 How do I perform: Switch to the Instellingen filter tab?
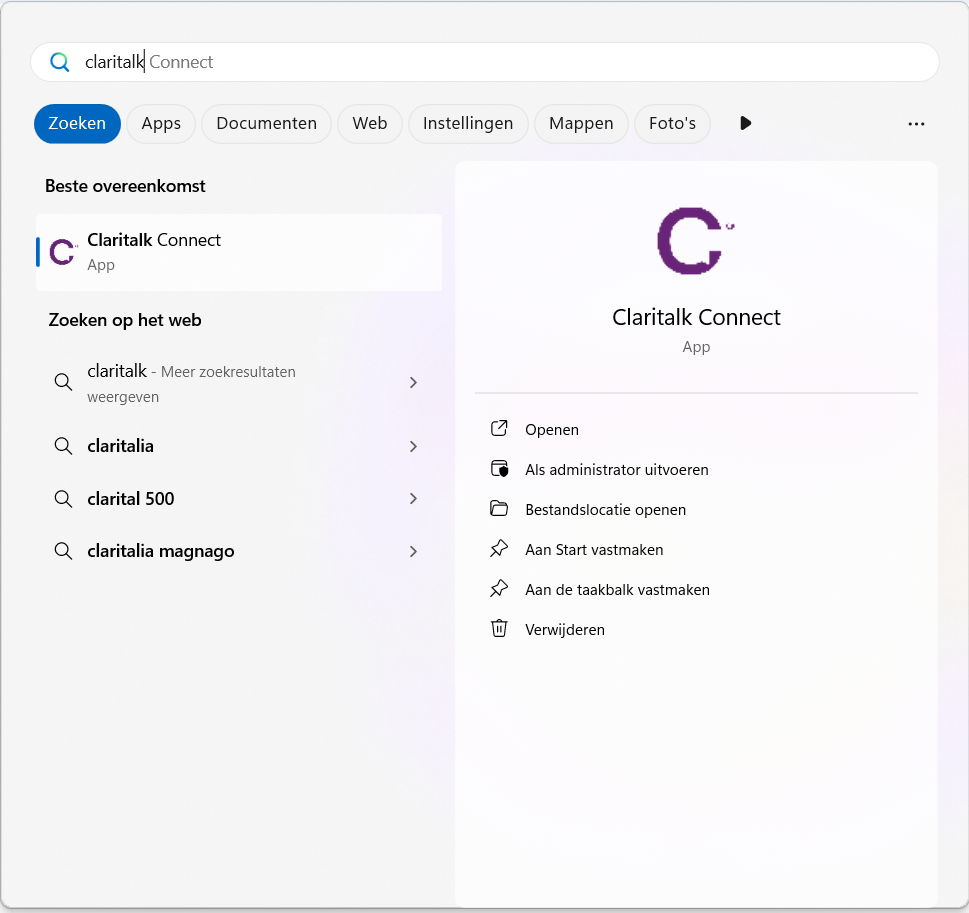click(468, 124)
